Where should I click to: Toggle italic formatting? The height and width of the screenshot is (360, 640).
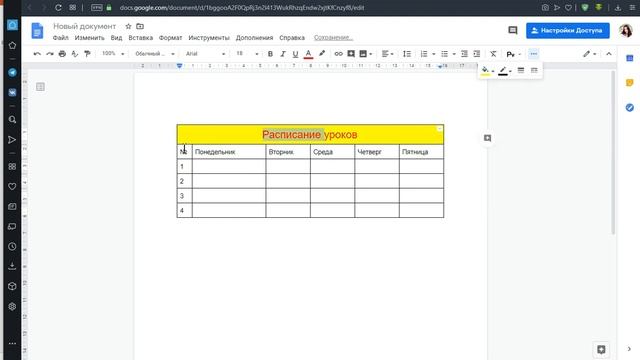(282, 54)
